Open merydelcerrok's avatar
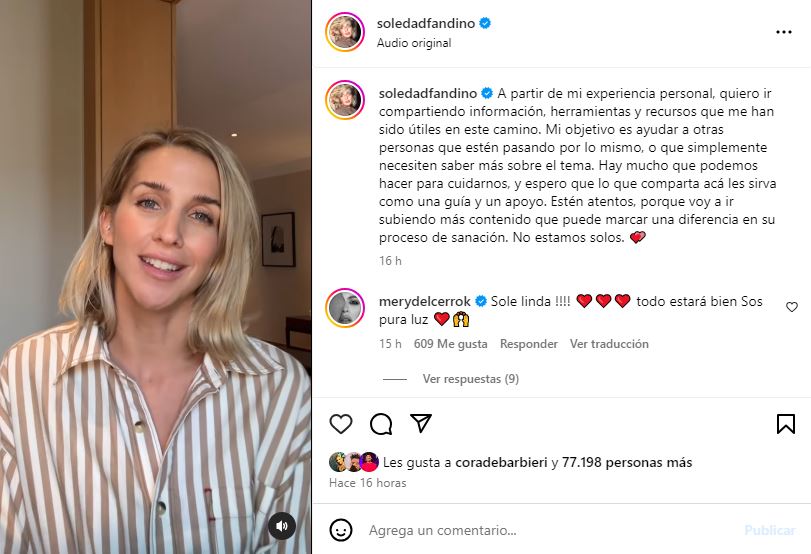Screen dimensions: 811x554 [345, 308]
